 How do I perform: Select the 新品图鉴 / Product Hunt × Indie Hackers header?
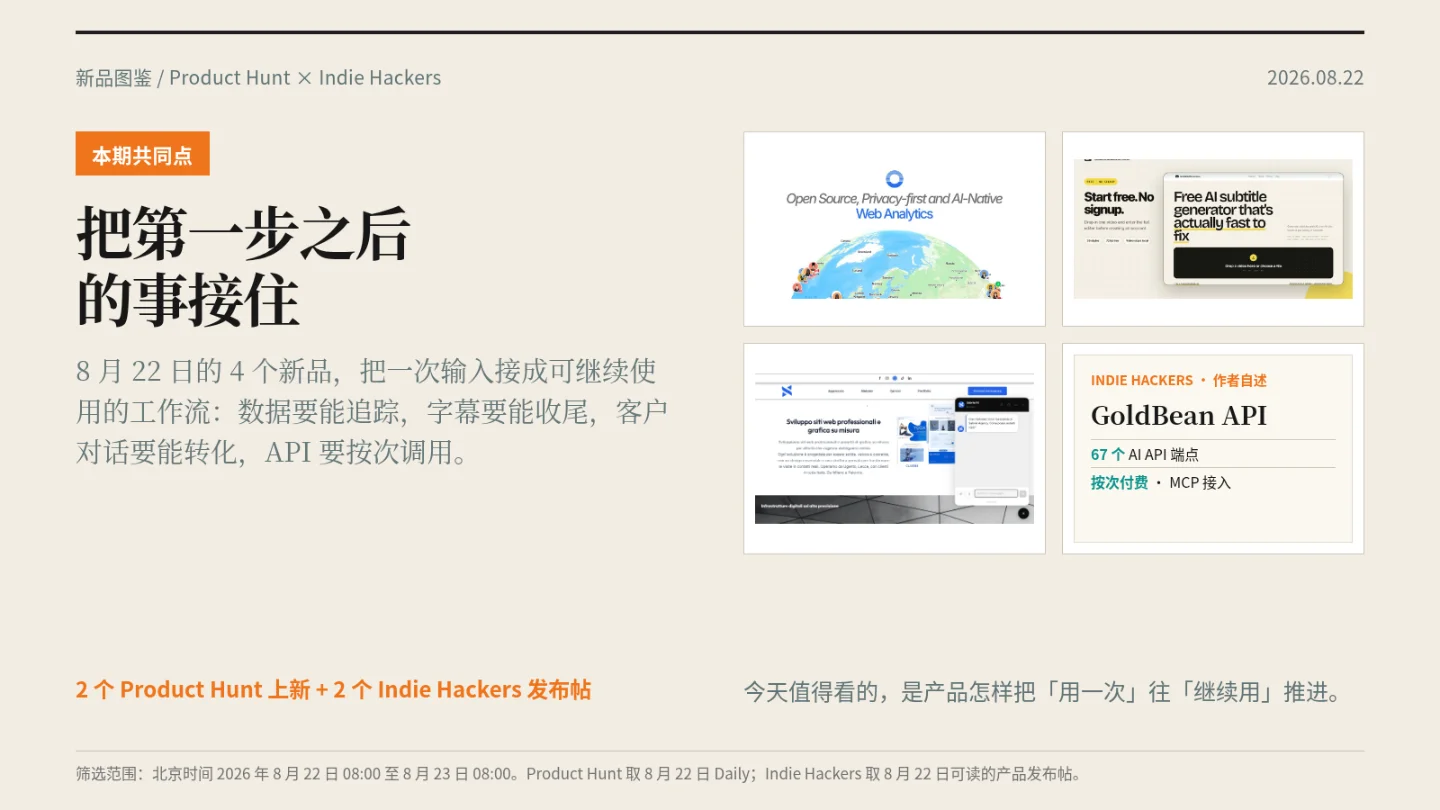[x=258, y=78]
